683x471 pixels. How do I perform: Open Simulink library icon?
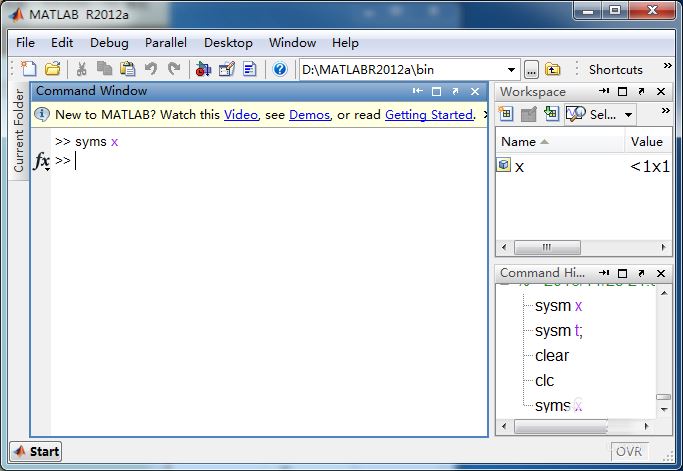203,69
